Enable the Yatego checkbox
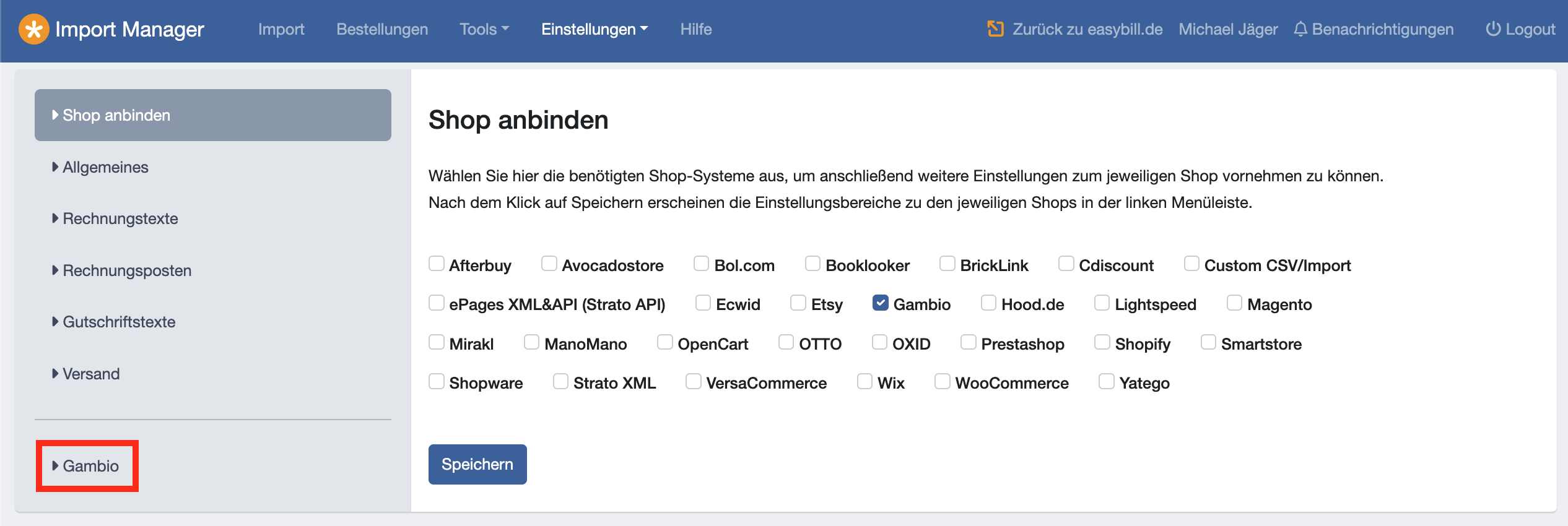Viewport: 1568px width, 526px height. tap(1107, 381)
